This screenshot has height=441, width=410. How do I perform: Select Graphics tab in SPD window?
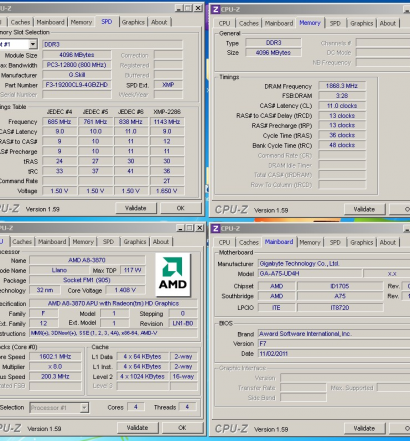tap(133, 22)
